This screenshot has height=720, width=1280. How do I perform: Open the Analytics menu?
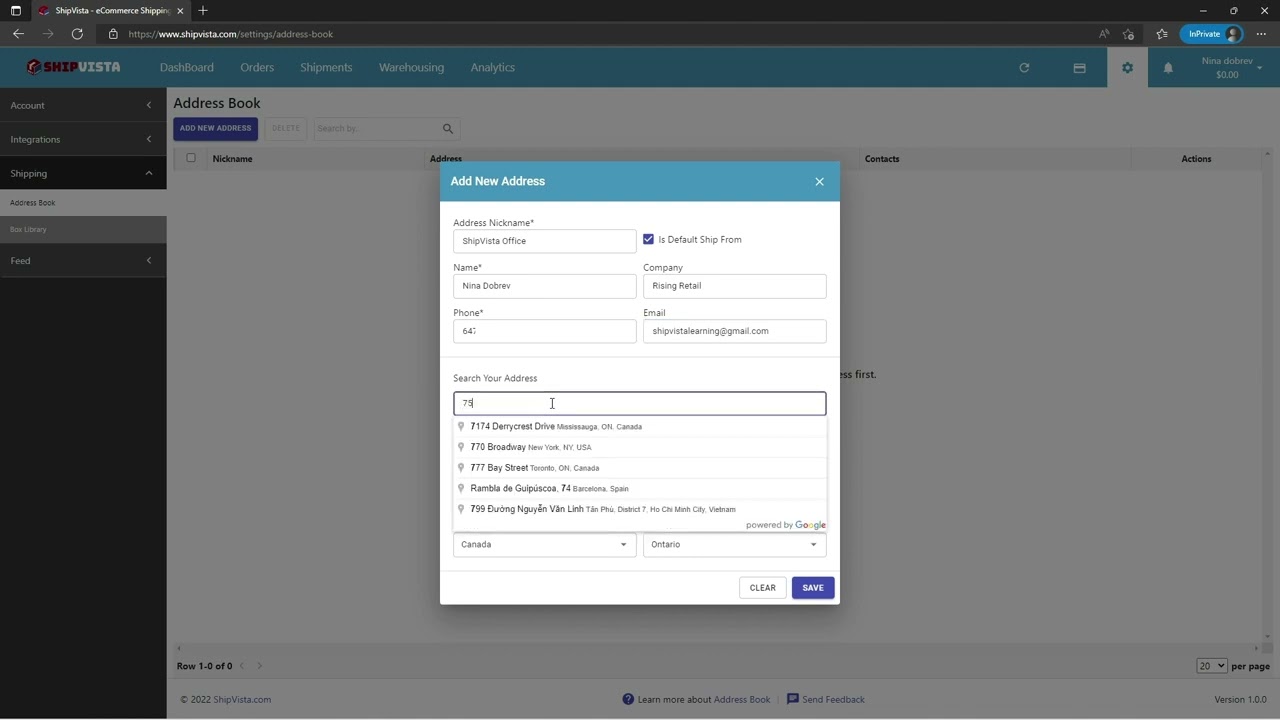click(493, 67)
